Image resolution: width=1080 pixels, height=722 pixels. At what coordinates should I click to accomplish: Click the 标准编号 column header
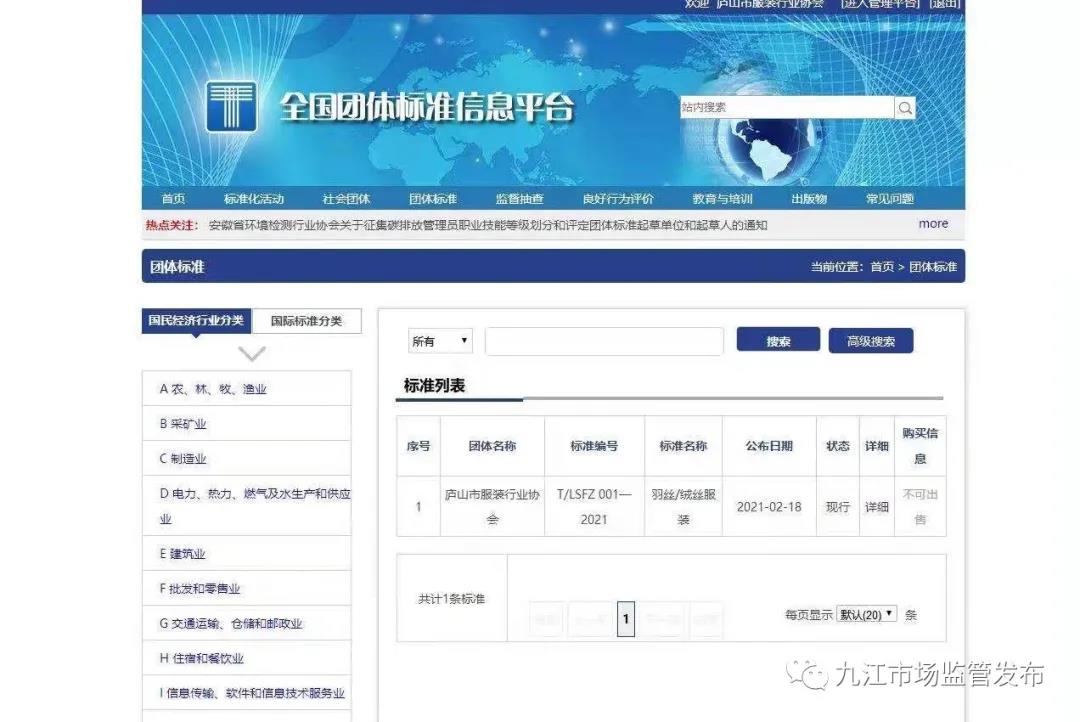(594, 446)
